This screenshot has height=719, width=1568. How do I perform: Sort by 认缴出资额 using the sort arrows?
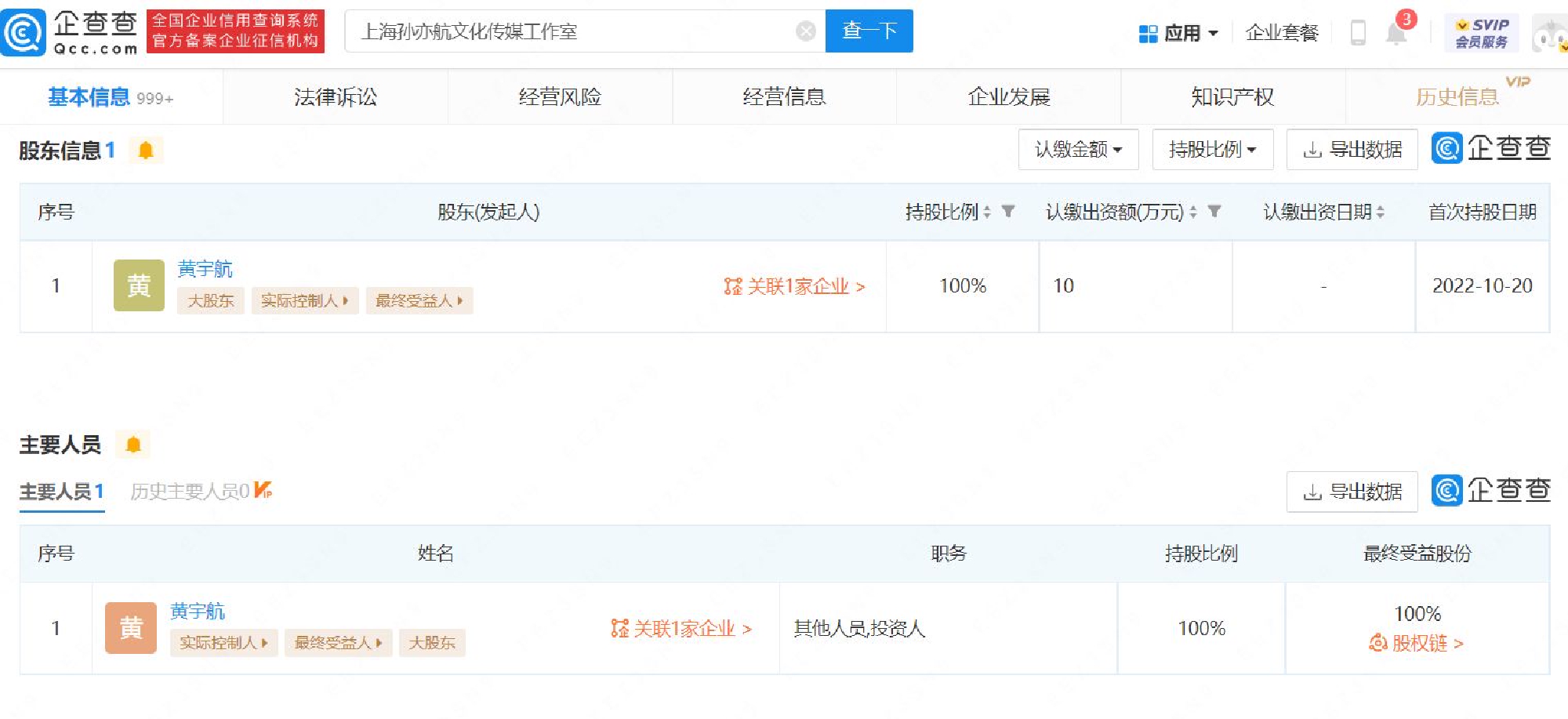point(1192,212)
